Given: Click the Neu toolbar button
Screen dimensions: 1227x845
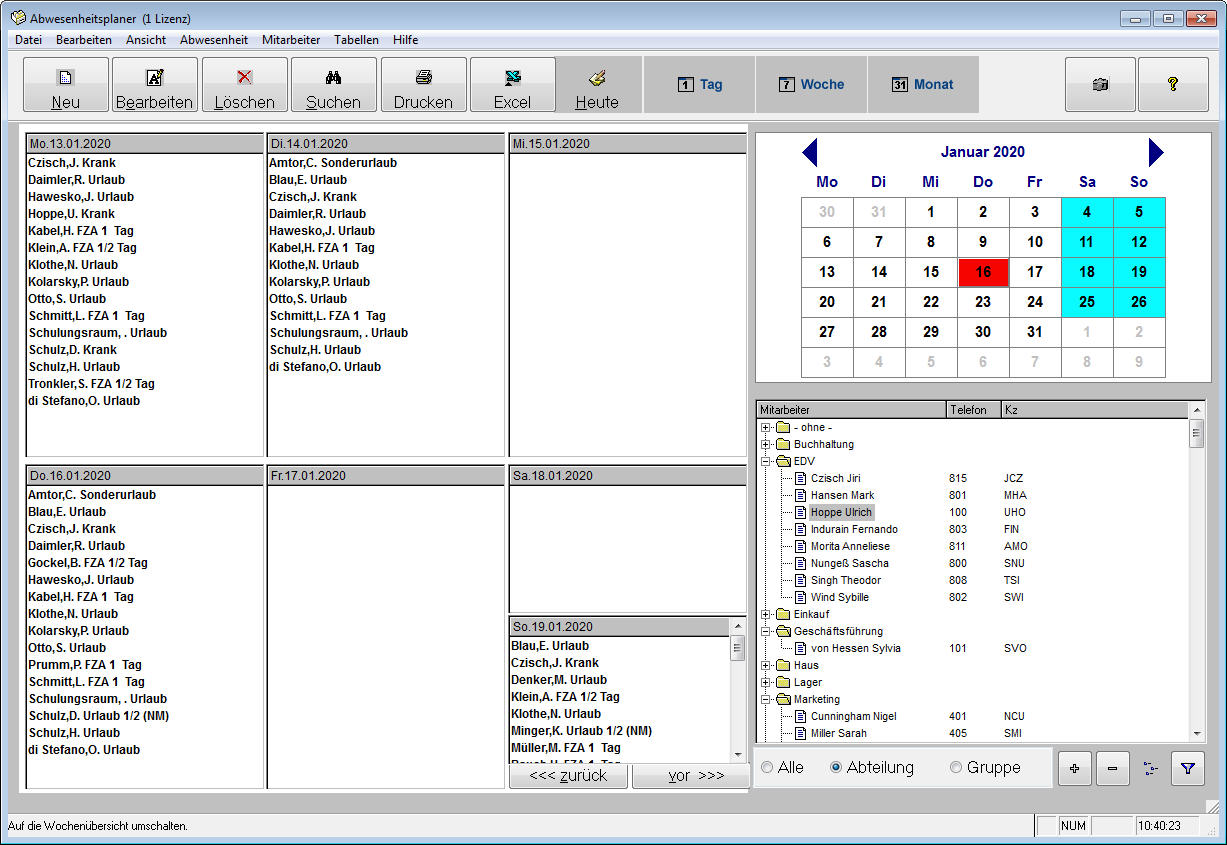Looking at the screenshot, I should (65, 85).
